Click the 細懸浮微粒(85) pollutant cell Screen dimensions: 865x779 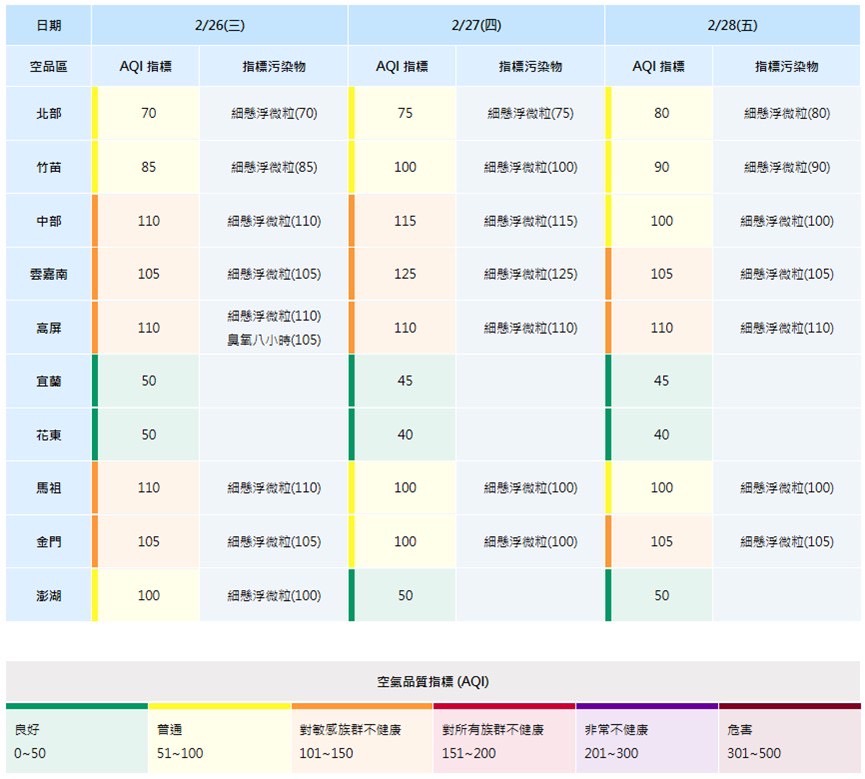(274, 167)
